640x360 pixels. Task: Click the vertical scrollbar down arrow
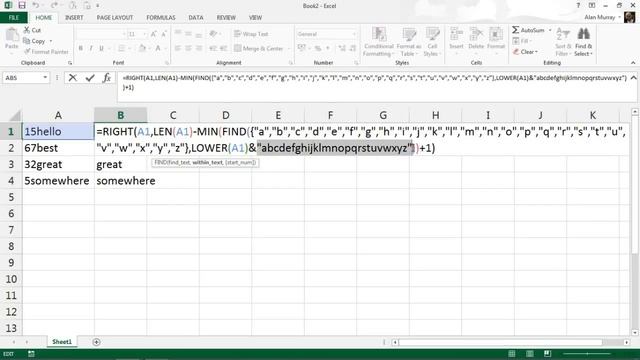(x=635, y=333)
